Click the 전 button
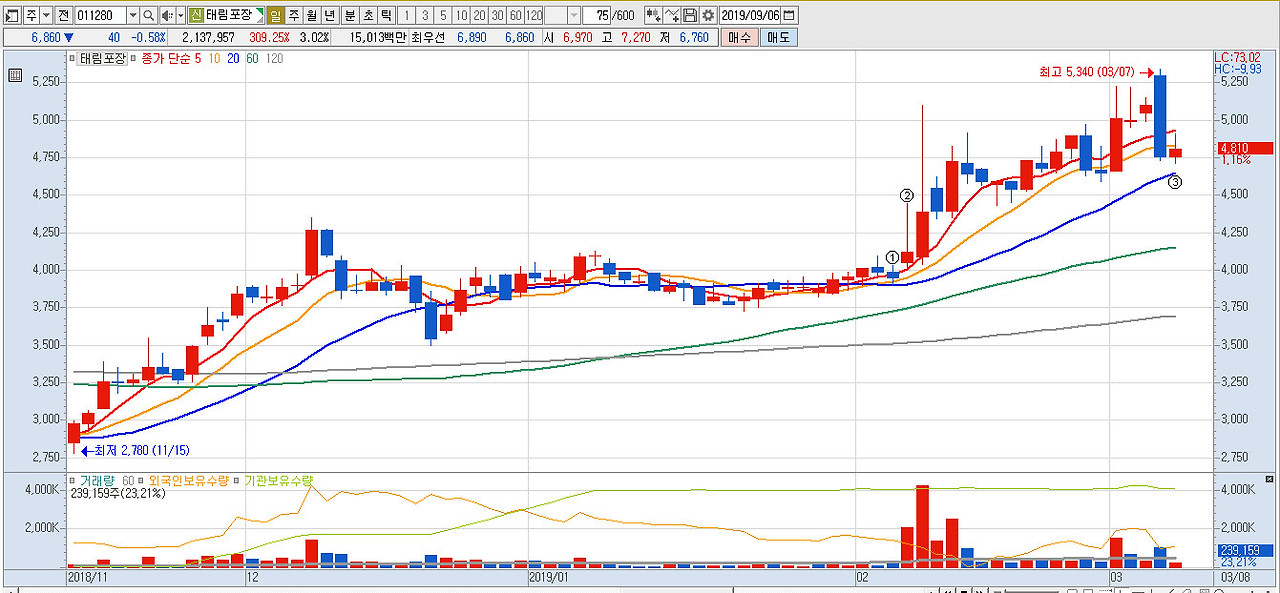This screenshot has width=1280, height=593. coord(63,16)
